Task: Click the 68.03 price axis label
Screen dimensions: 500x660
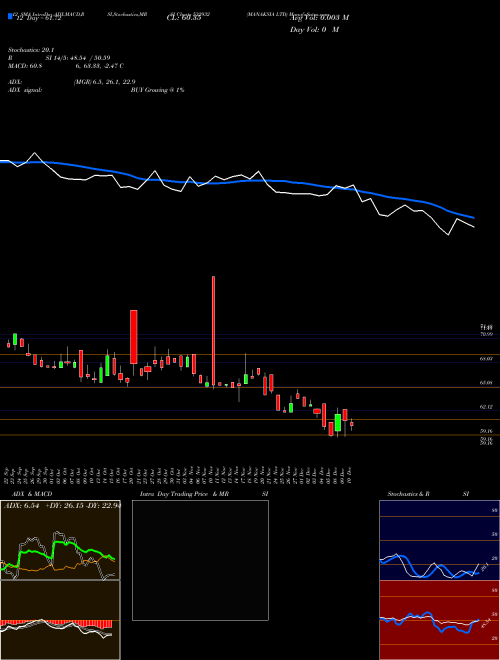Action: (x=487, y=359)
